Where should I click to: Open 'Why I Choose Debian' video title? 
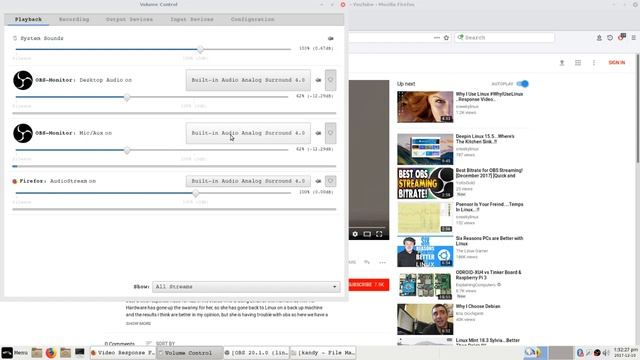tap(478, 306)
